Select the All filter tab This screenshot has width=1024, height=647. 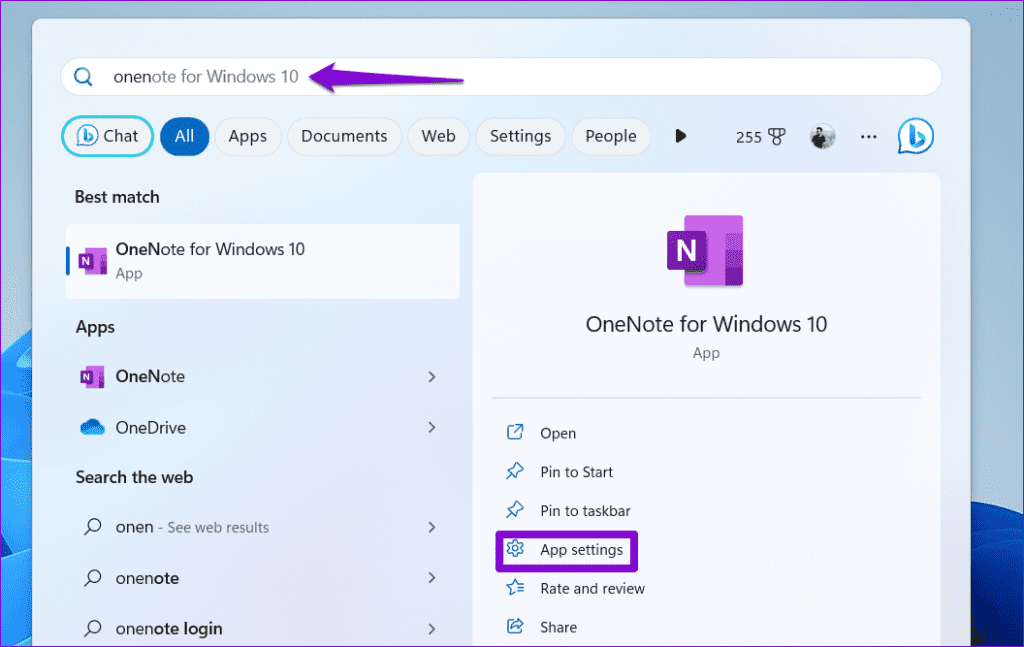point(184,136)
